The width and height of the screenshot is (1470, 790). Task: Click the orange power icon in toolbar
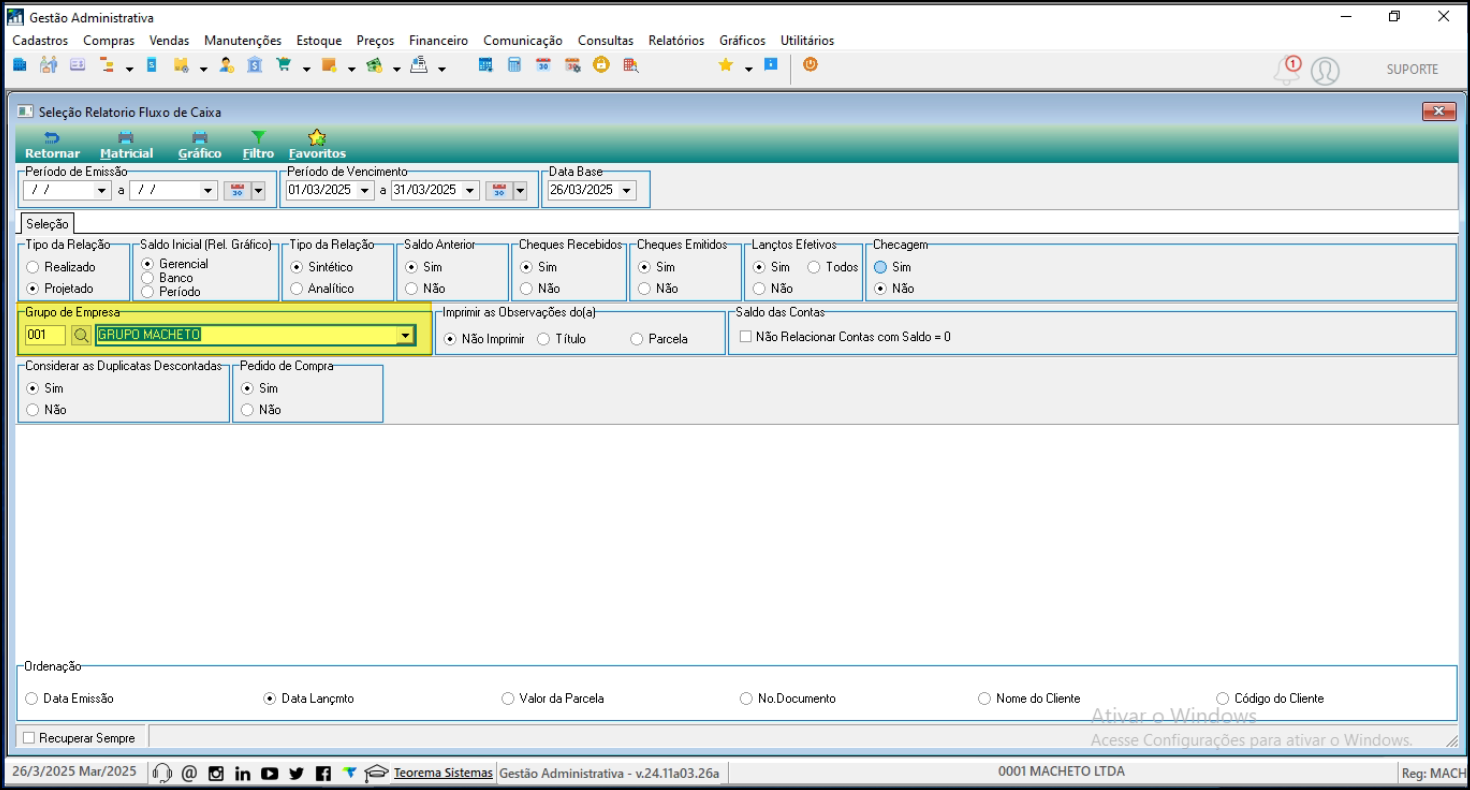[x=810, y=64]
